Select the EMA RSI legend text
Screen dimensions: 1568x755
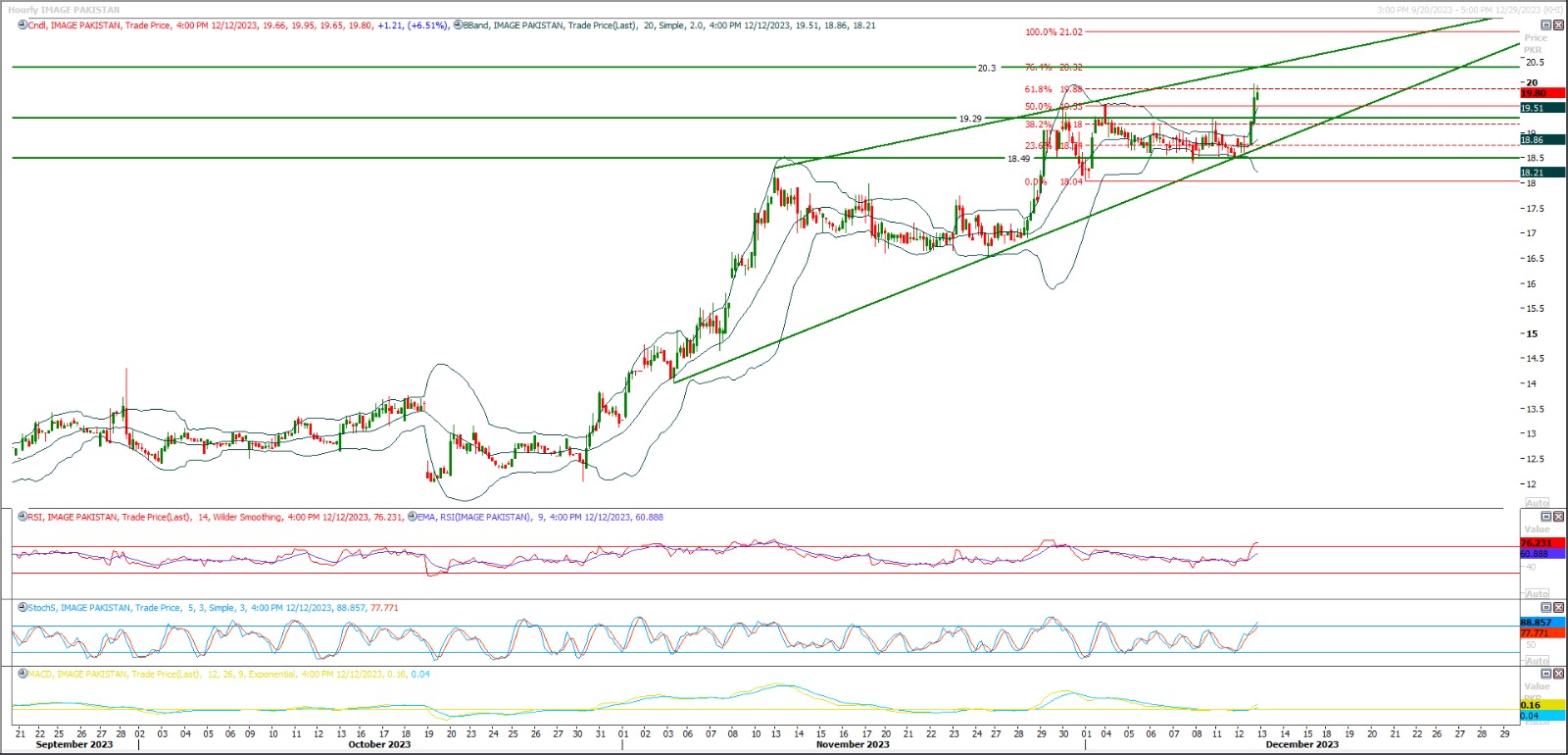coord(540,517)
